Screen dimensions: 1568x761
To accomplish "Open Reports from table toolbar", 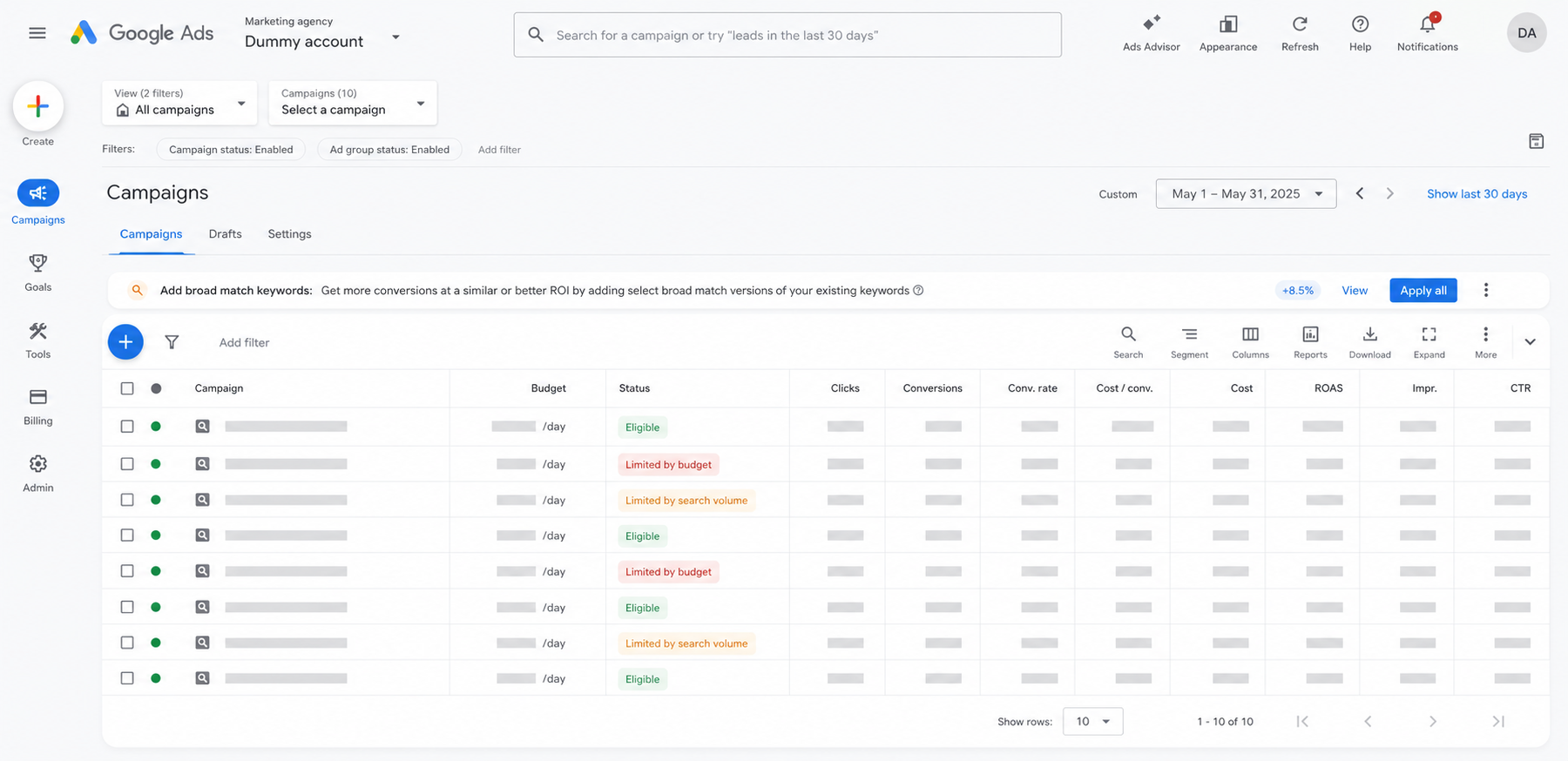I will pyautogui.click(x=1310, y=341).
